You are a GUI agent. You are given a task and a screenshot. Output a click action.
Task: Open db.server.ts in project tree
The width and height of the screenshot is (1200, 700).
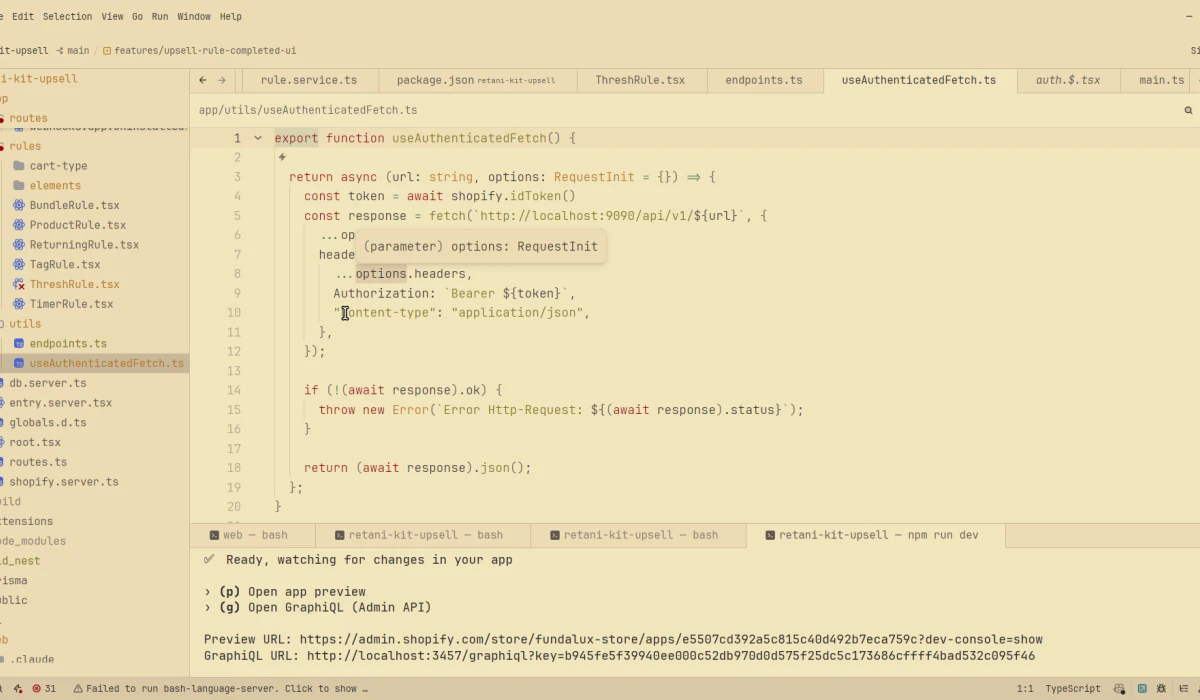[x=48, y=383]
